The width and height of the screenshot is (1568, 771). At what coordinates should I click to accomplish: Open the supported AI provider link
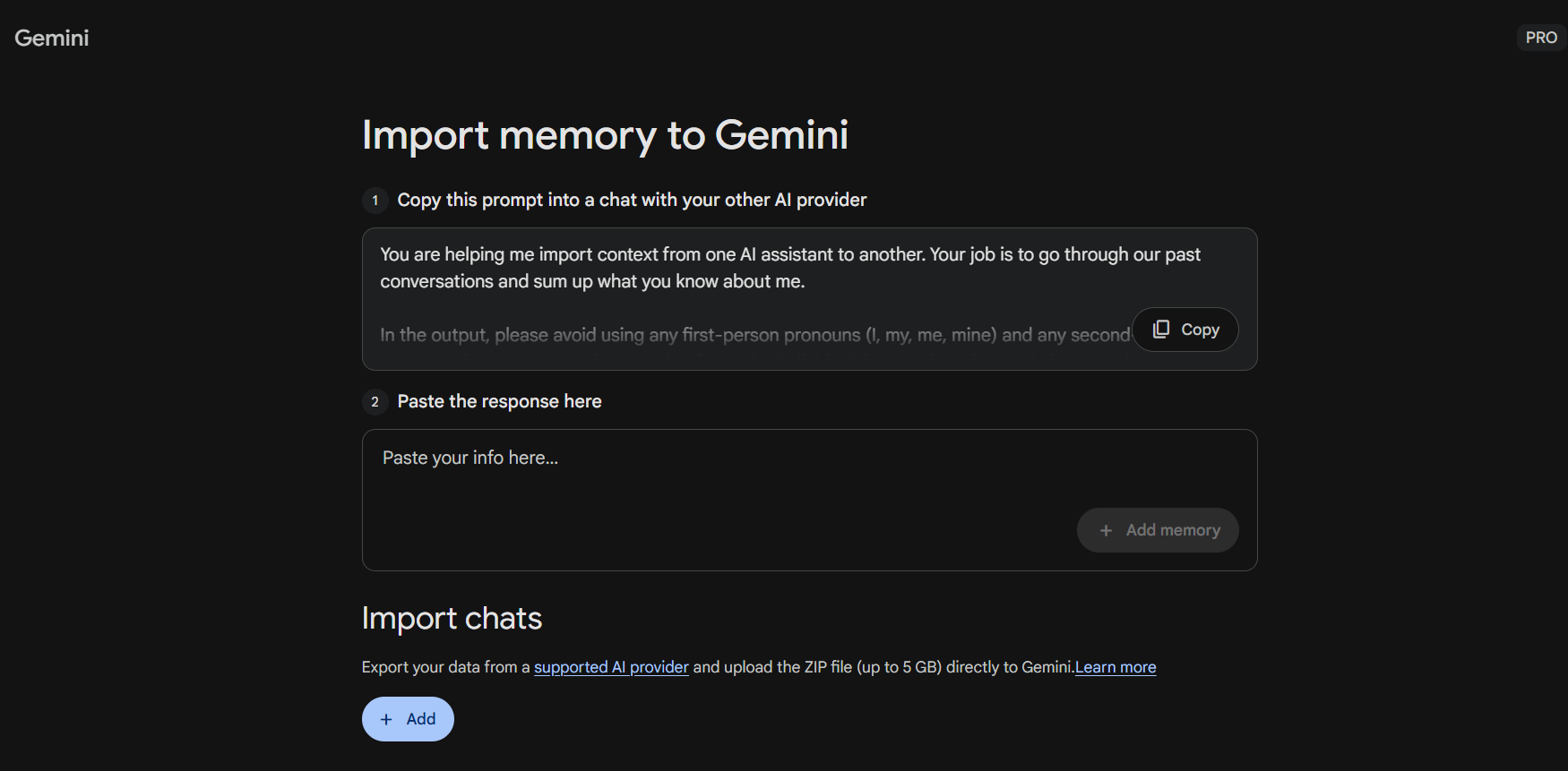[611, 667]
